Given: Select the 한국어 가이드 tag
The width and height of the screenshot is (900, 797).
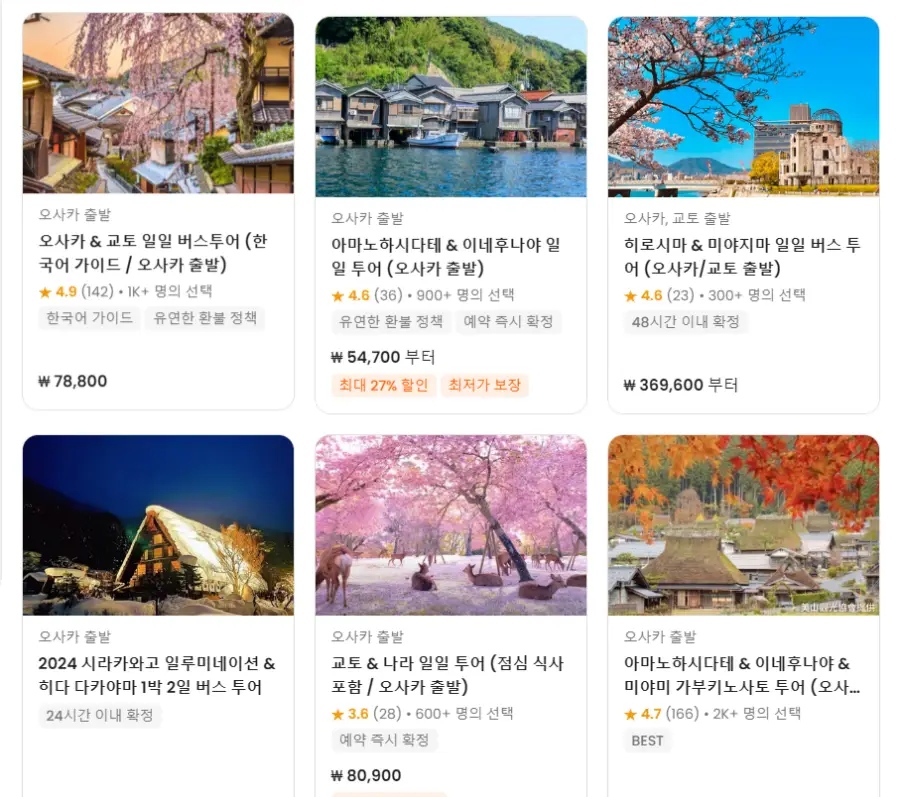Looking at the screenshot, I should click(x=90, y=318).
